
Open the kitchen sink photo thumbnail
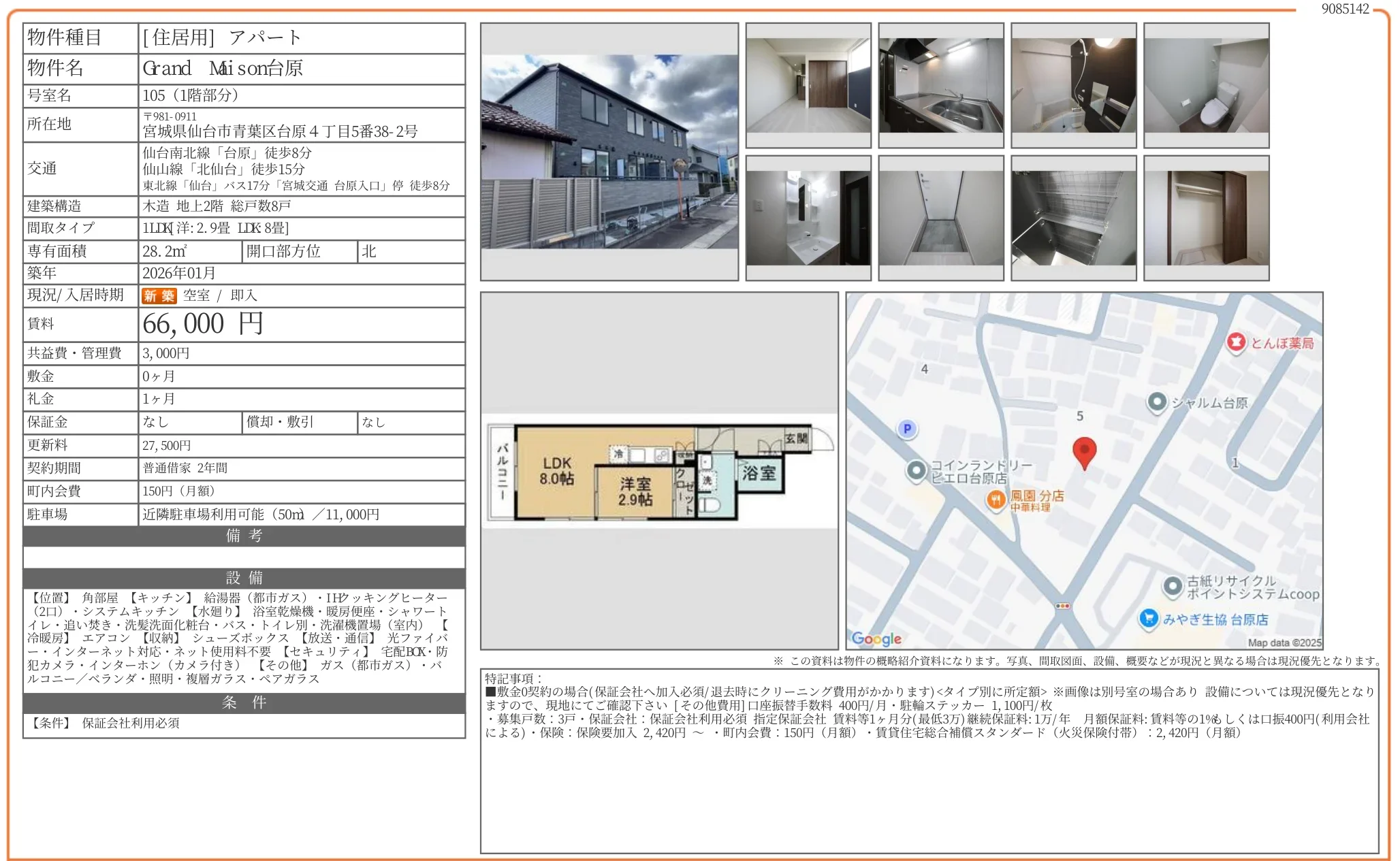click(940, 85)
